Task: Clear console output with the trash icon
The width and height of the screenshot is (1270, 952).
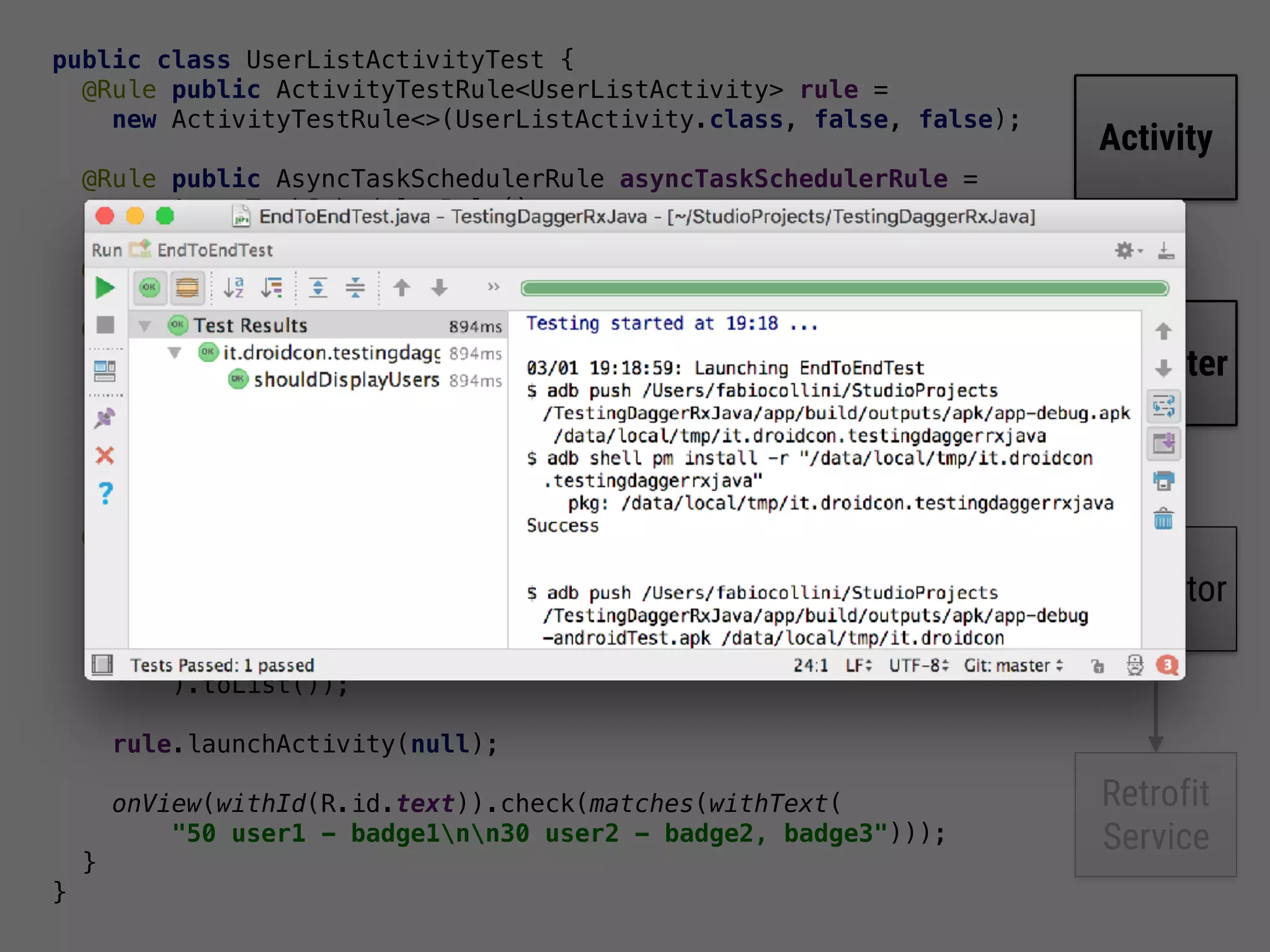Action: coord(1163,519)
